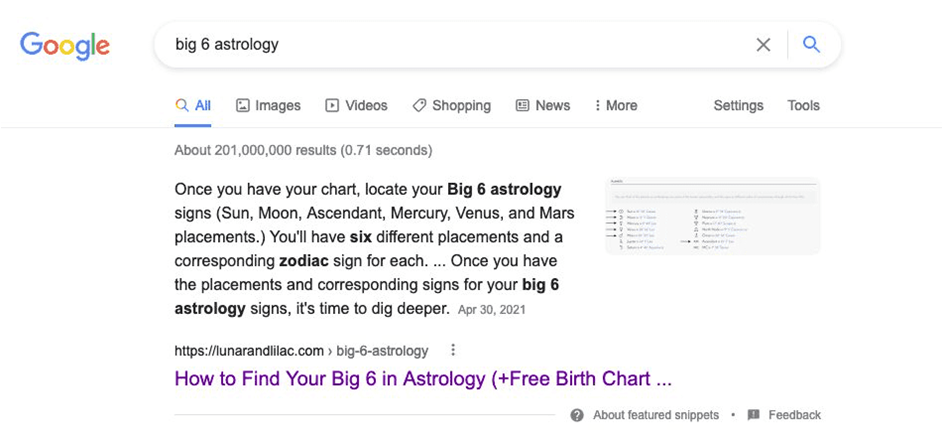Clear the search box with X icon

(763, 44)
